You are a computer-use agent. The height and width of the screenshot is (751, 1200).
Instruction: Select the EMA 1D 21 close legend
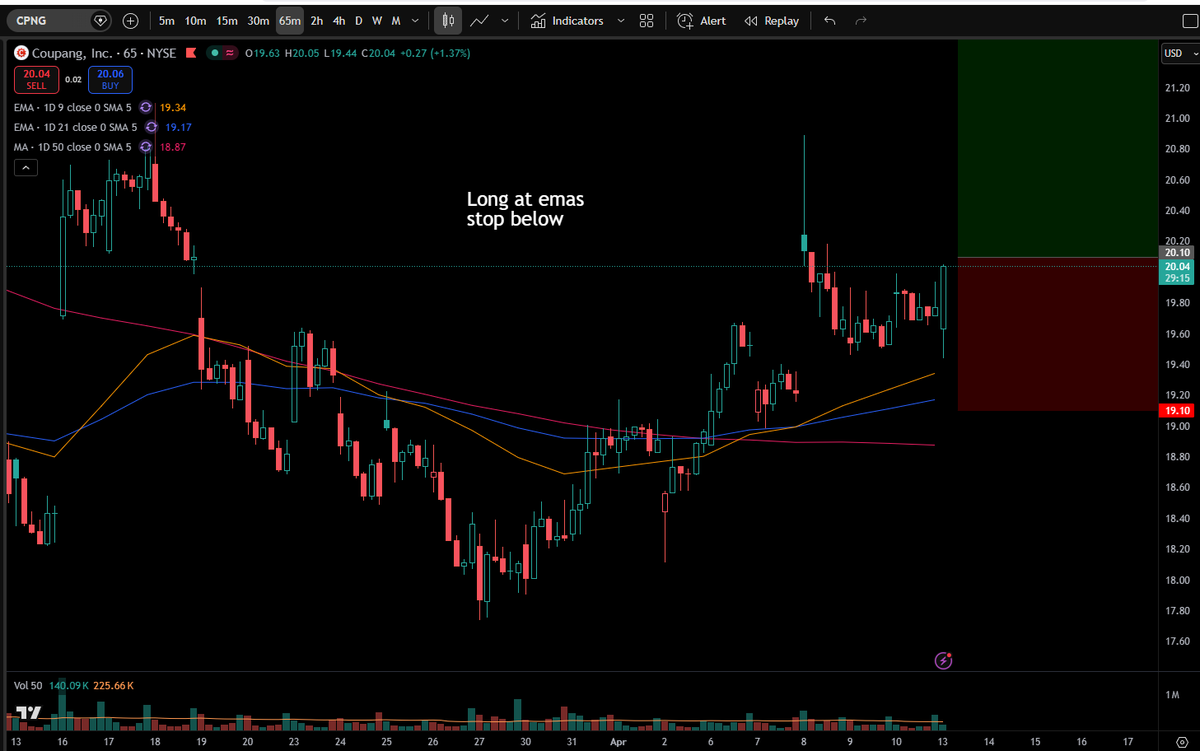pos(75,127)
